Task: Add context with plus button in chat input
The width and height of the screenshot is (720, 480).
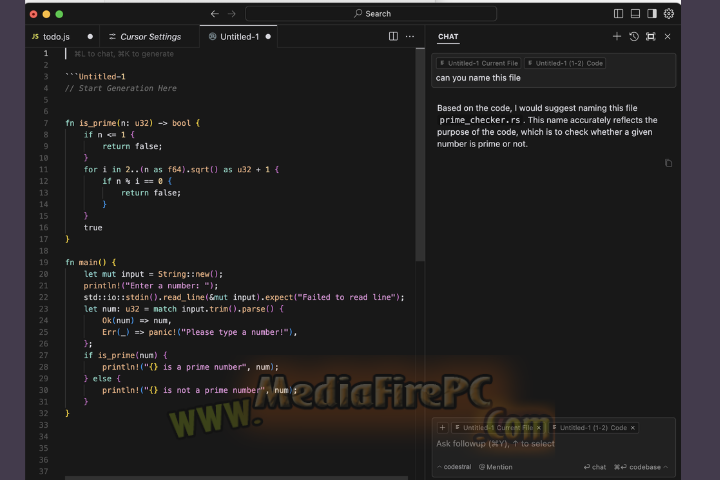Action: [442, 428]
